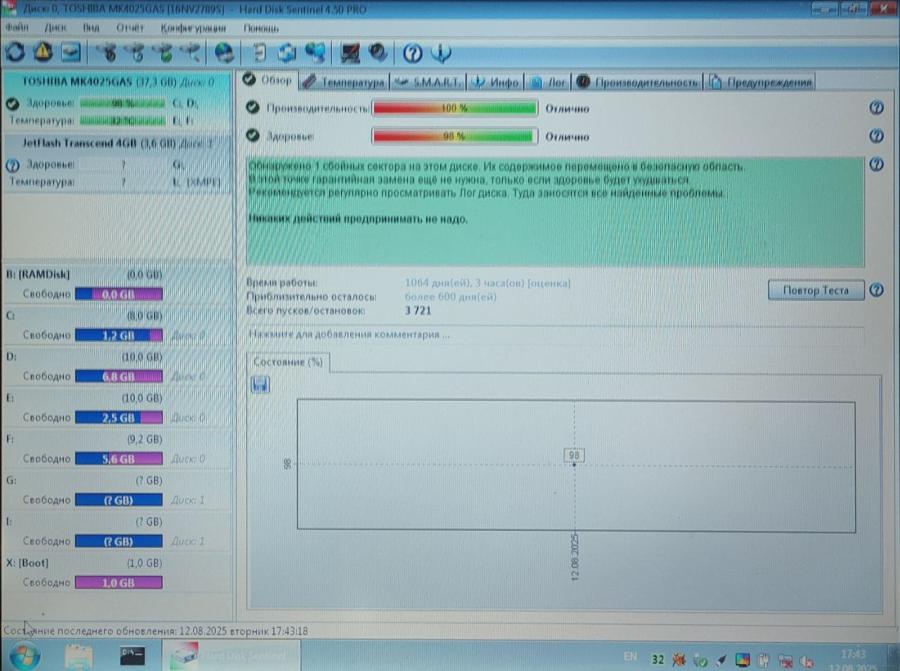Click status bar last update text

click(156, 631)
